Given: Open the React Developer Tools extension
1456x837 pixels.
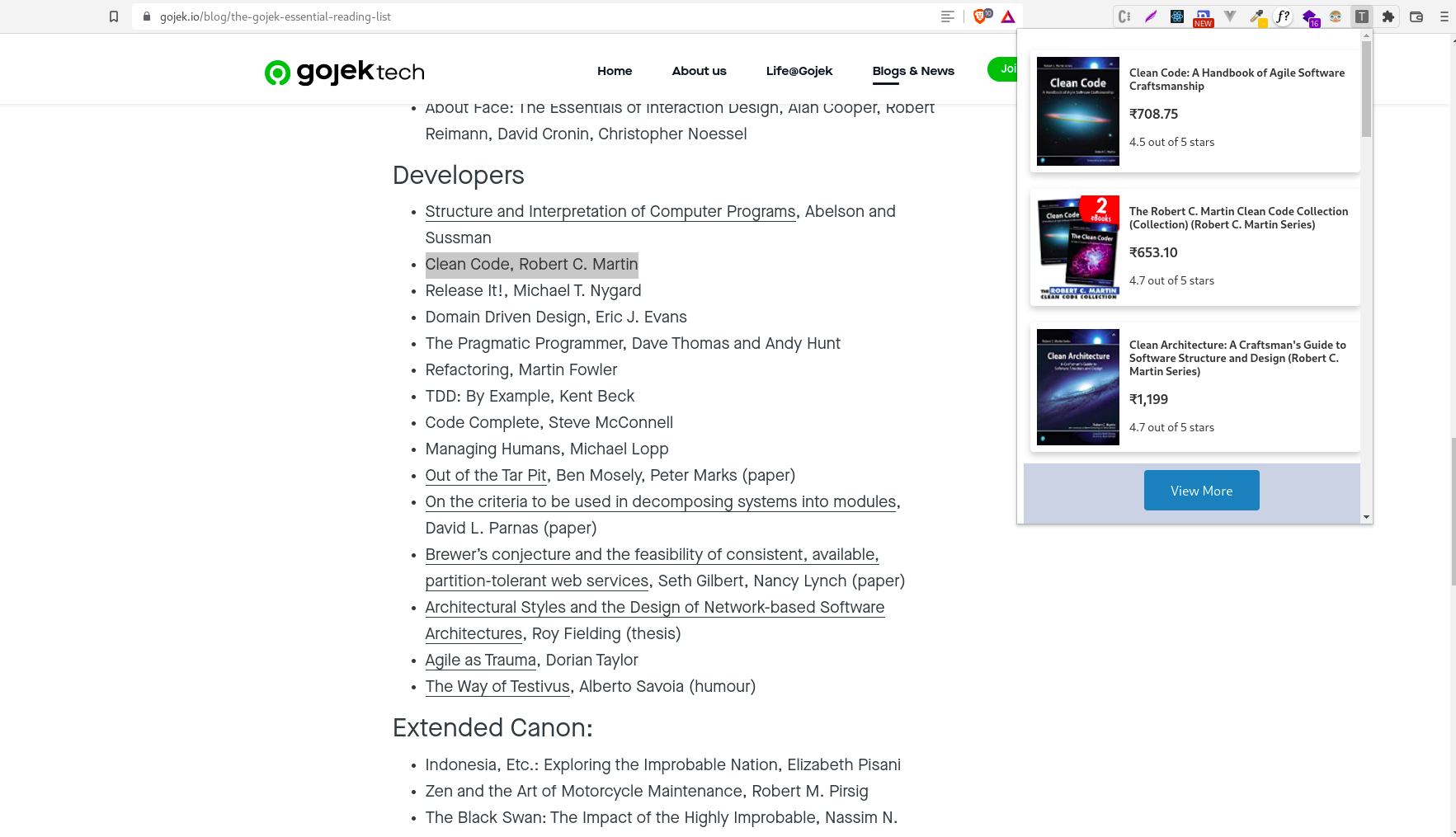Looking at the screenshot, I should (x=1177, y=16).
